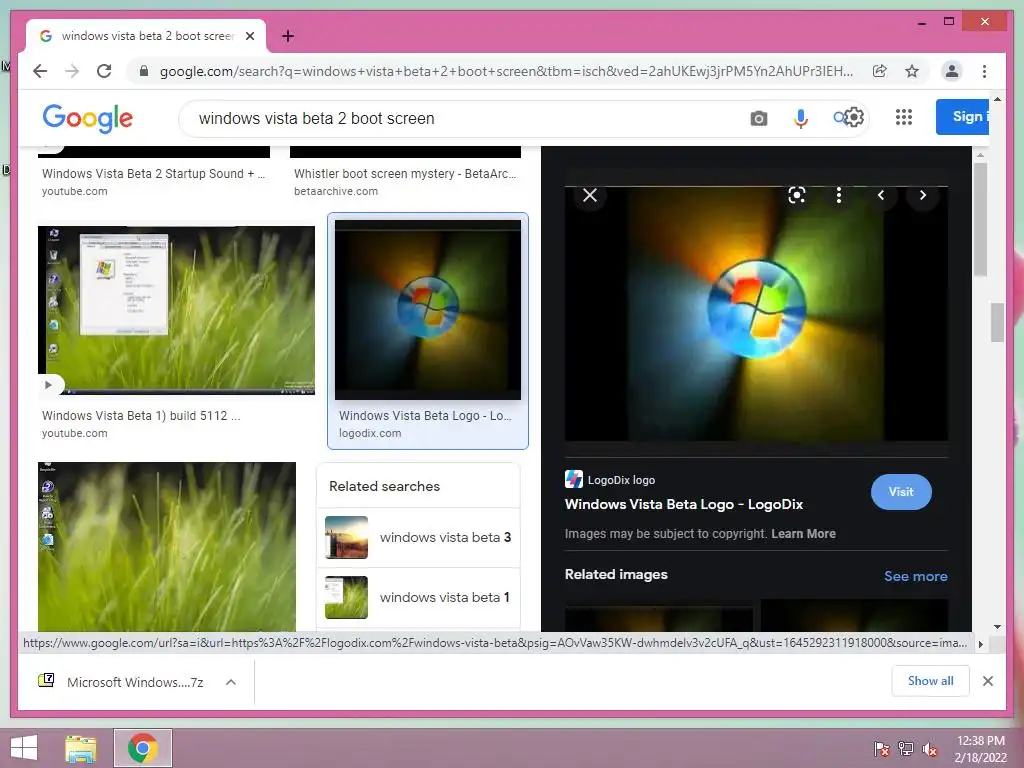Viewport: 1024px width, 768px height.
Task: Start voice search with microphone icon
Action: tap(800, 118)
